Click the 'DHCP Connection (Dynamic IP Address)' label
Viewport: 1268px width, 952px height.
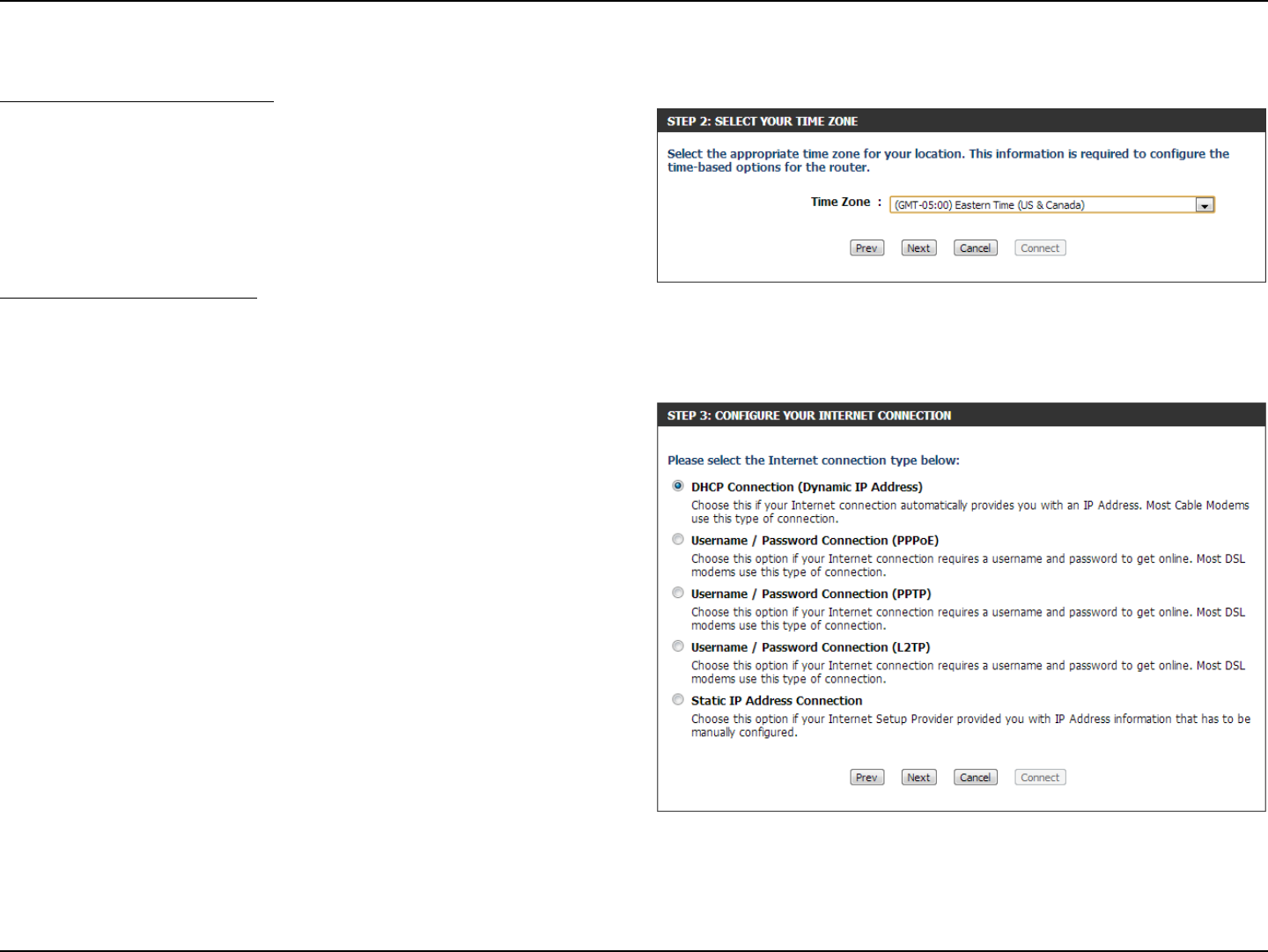point(807,487)
